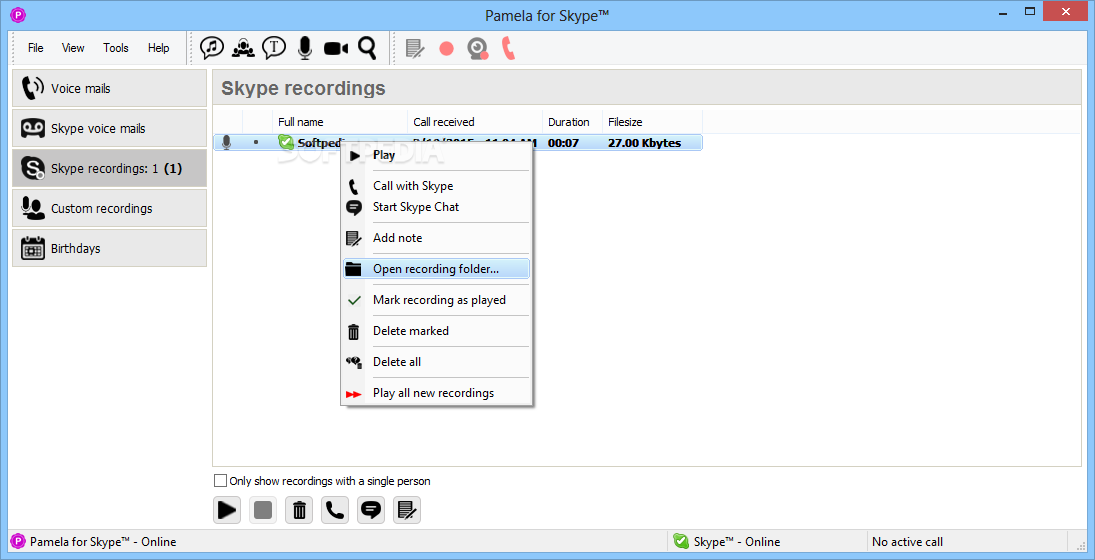Click the Skype Online status indicator

726,542
